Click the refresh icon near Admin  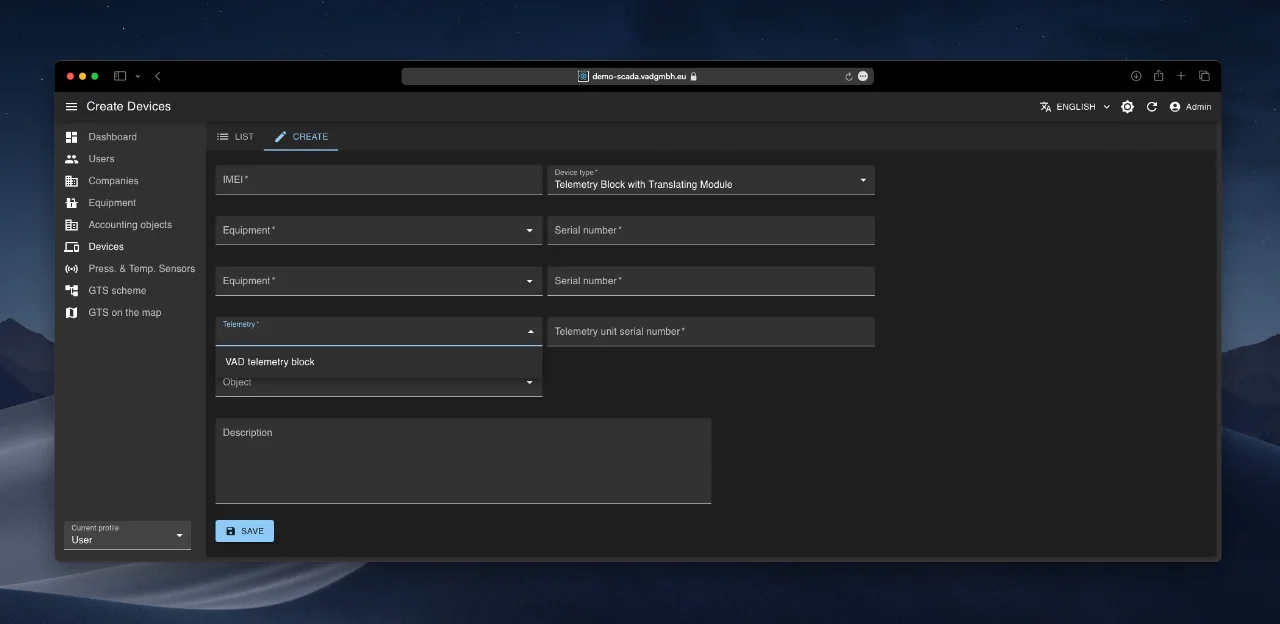(1152, 107)
